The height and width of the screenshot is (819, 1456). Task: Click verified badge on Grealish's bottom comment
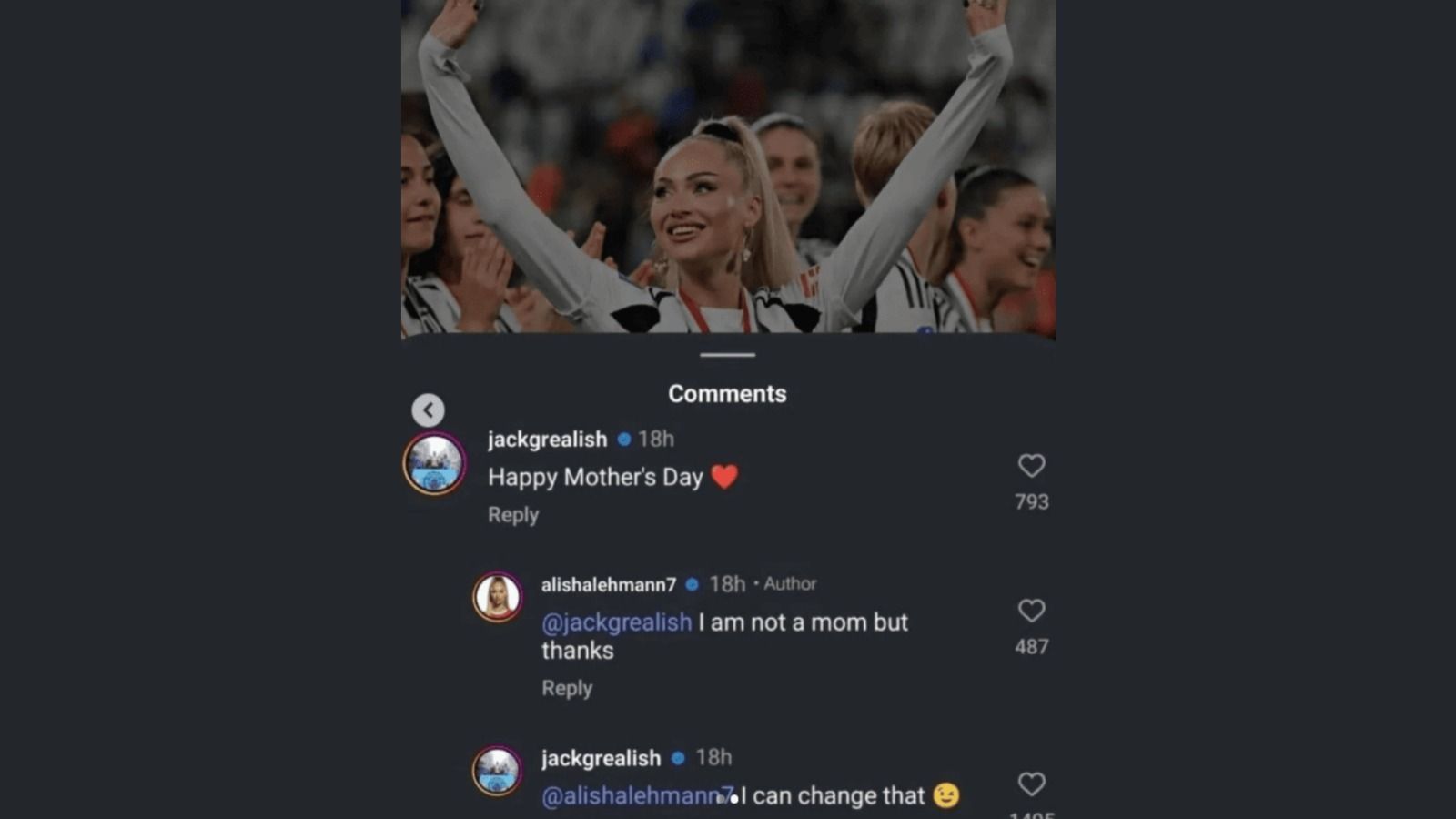[677, 757]
